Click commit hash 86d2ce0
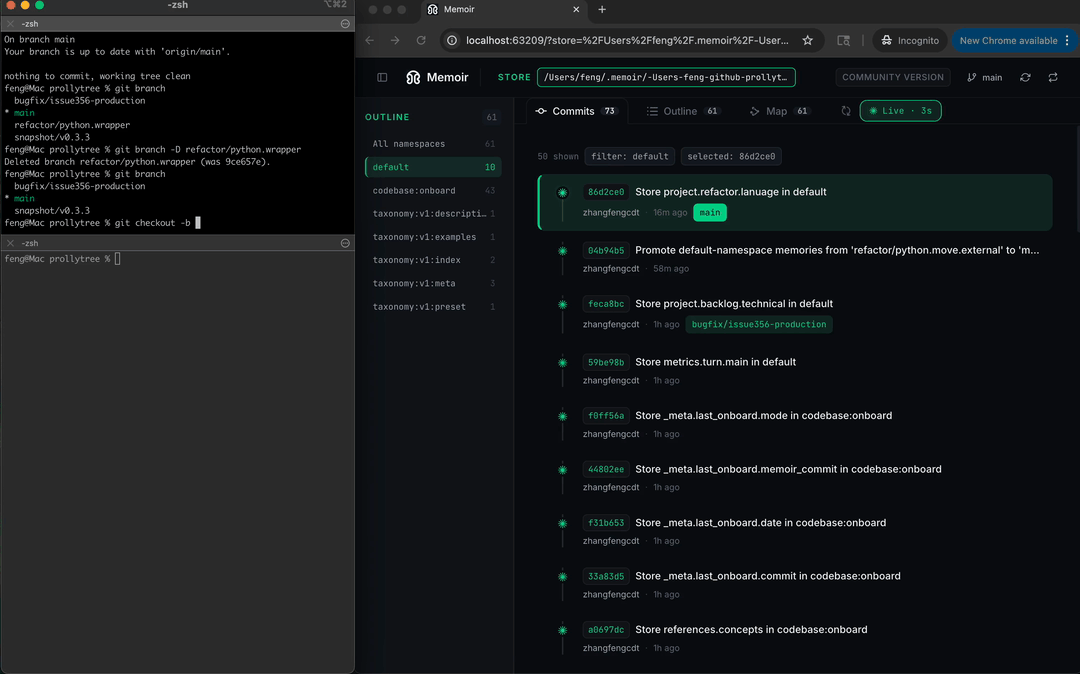The height and width of the screenshot is (674, 1080). click(x=606, y=192)
